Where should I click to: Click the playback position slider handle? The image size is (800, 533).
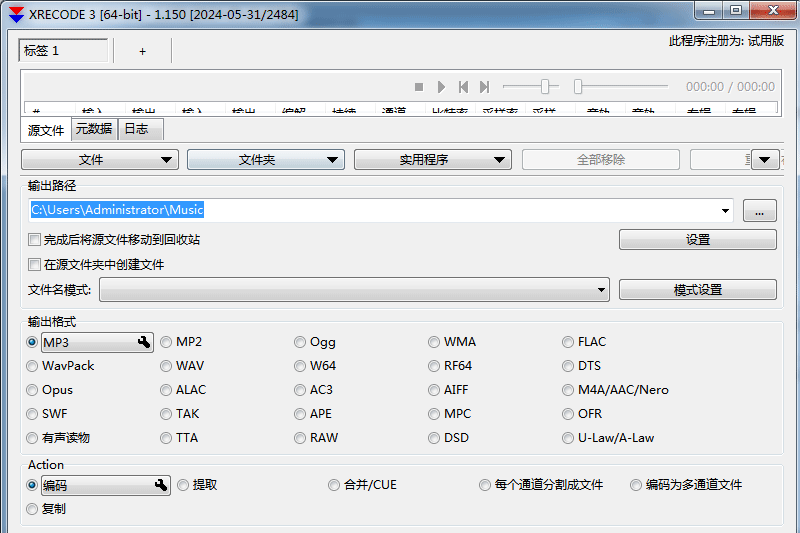578,87
